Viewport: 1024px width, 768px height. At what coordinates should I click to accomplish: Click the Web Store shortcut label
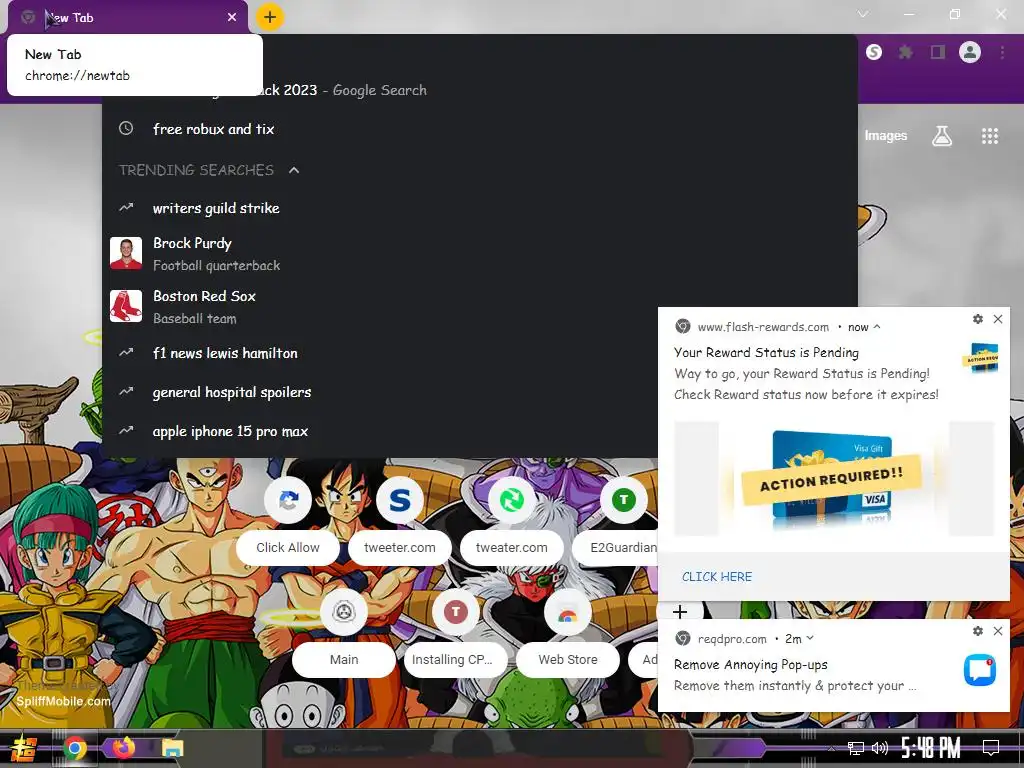click(568, 660)
